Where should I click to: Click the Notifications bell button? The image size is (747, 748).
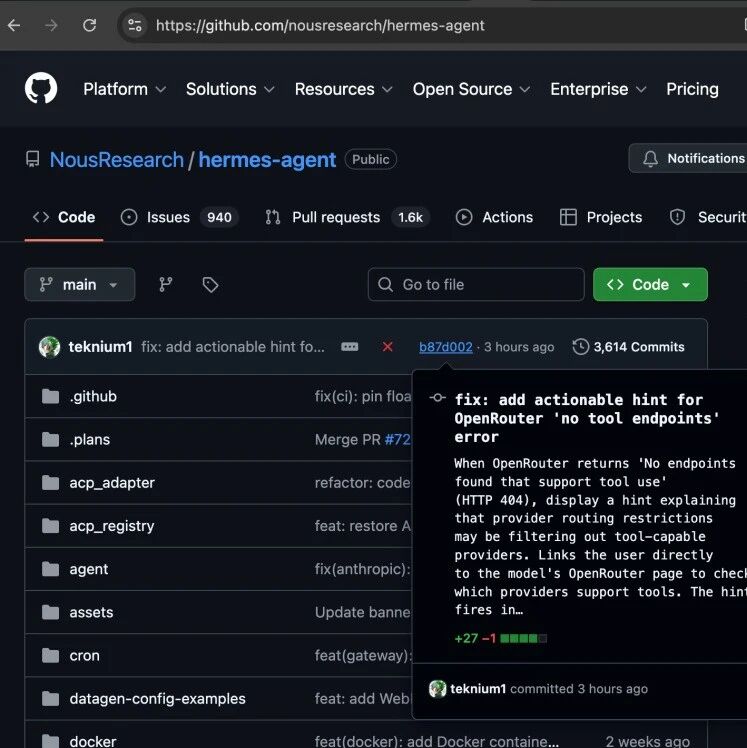click(688, 158)
